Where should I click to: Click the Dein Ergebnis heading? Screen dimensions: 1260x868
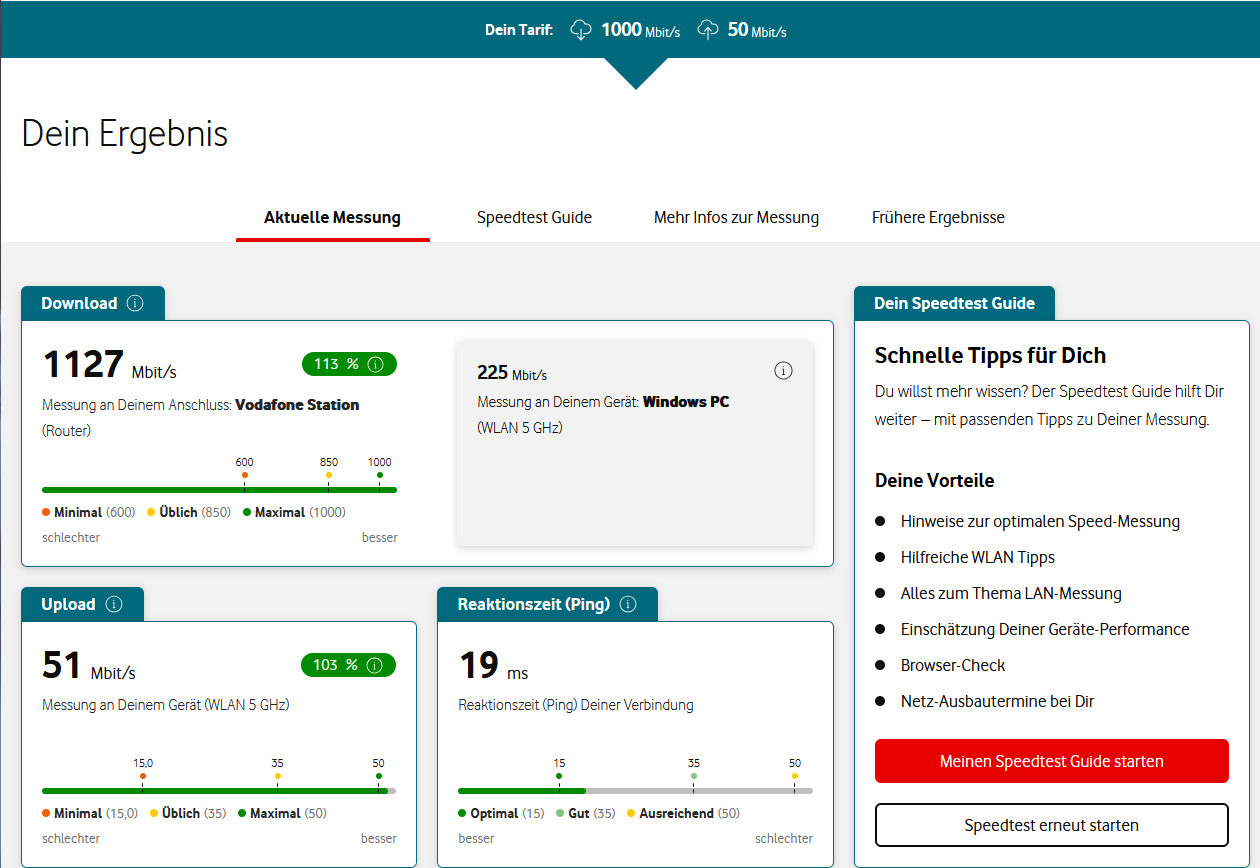(125, 133)
